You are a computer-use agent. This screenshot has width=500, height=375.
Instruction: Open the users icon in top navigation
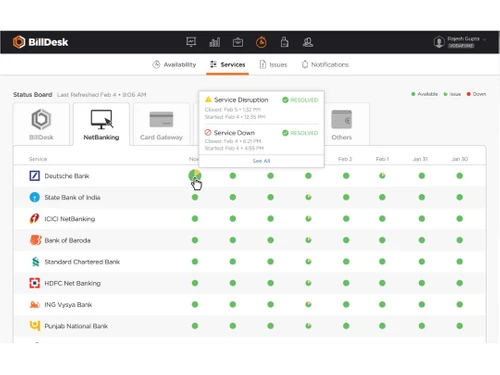(308, 42)
